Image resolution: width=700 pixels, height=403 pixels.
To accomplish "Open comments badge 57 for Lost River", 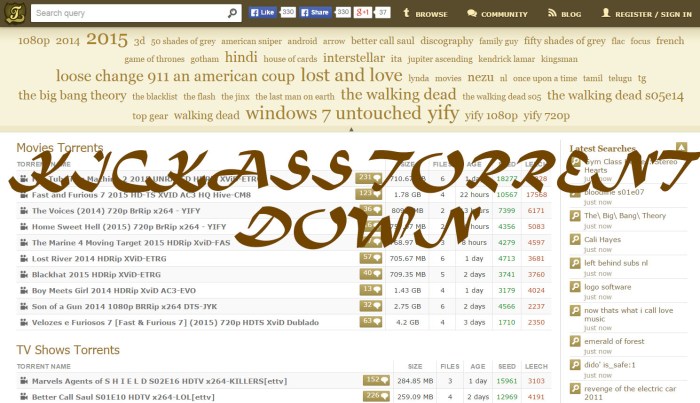I will click(x=371, y=258).
